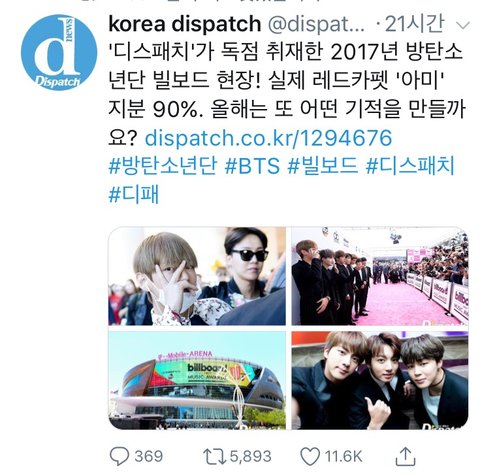Select the #디패 hashtag

coord(134,194)
